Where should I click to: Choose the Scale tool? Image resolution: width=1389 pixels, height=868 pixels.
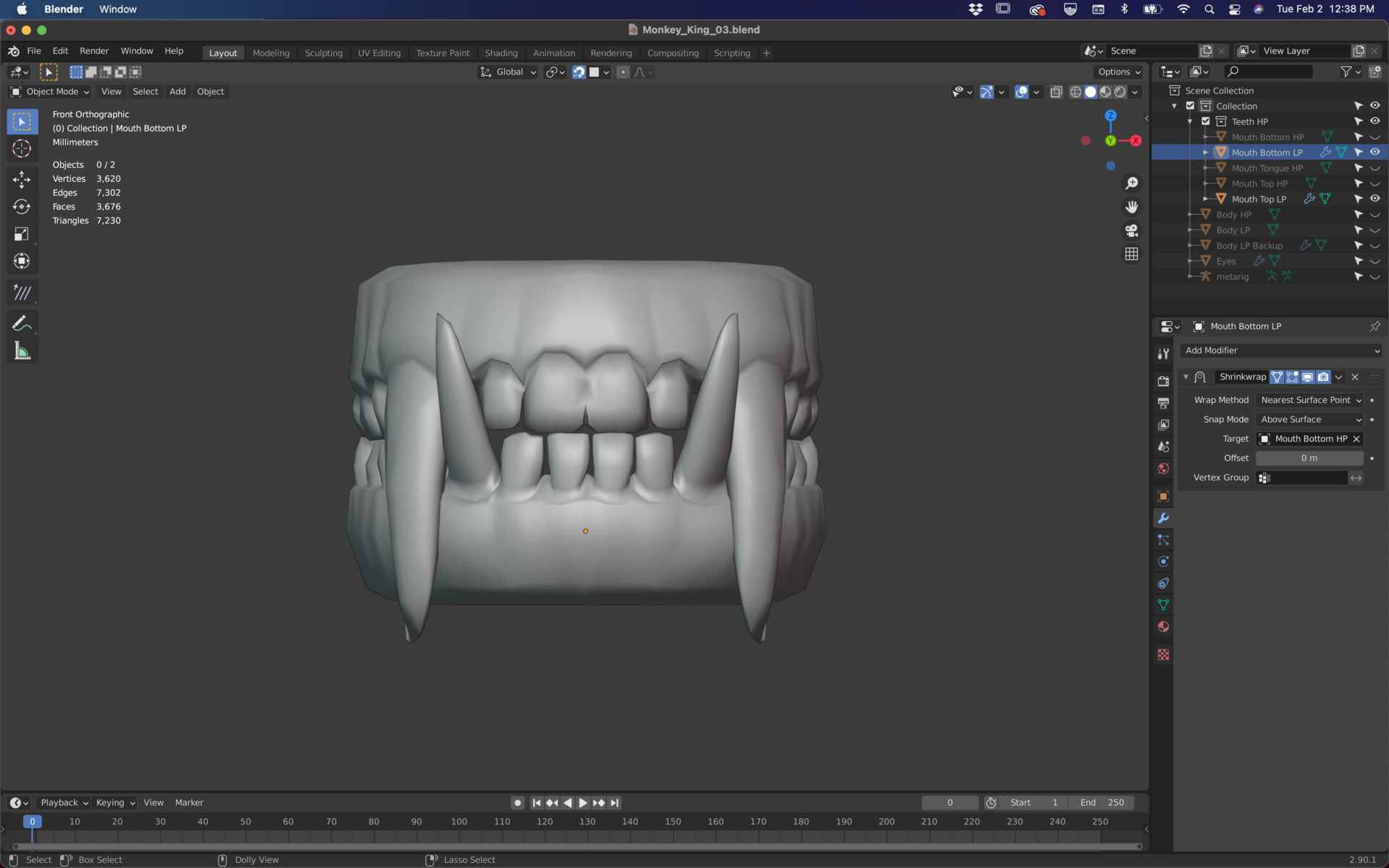coord(22,234)
